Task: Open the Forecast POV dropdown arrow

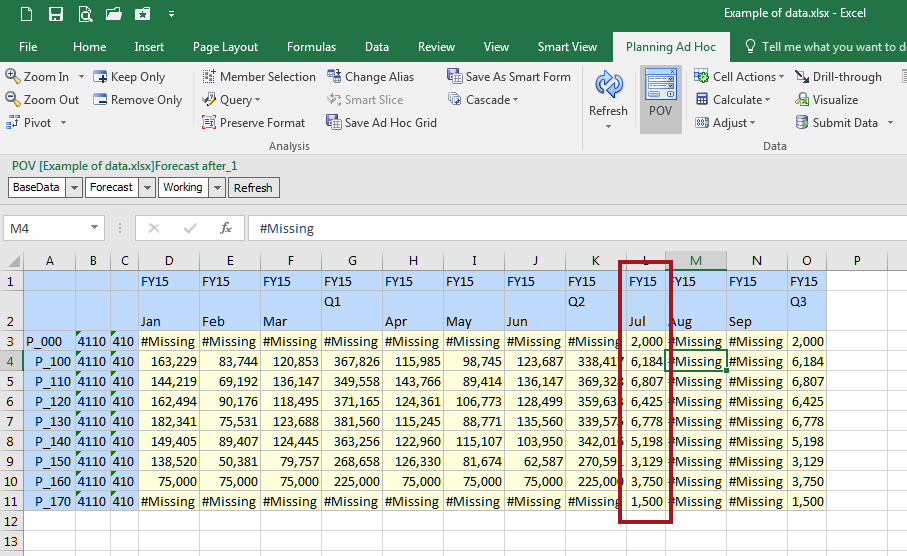Action: [x=148, y=187]
